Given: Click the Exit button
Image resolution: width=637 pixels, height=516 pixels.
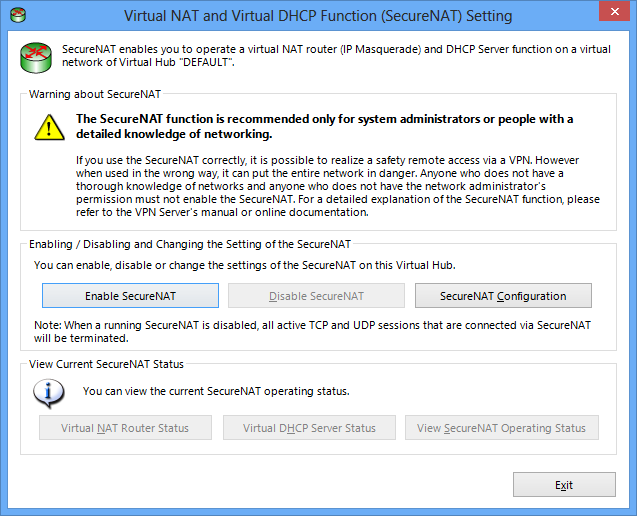Looking at the screenshot, I should click(564, 485).
